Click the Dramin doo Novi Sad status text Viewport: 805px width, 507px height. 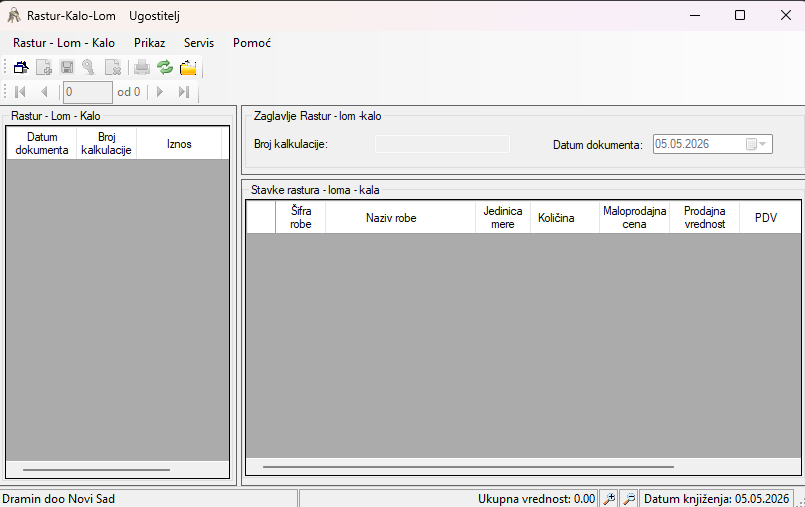coord(59,499)
